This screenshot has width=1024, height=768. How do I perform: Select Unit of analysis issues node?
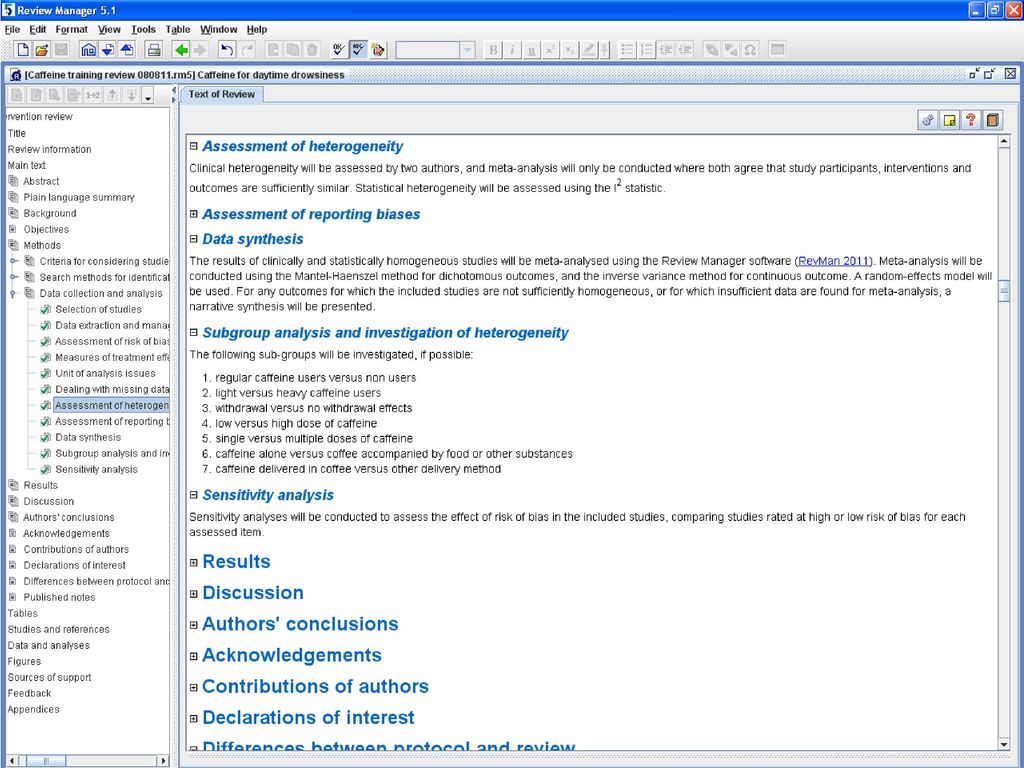(x=105, y=374)
